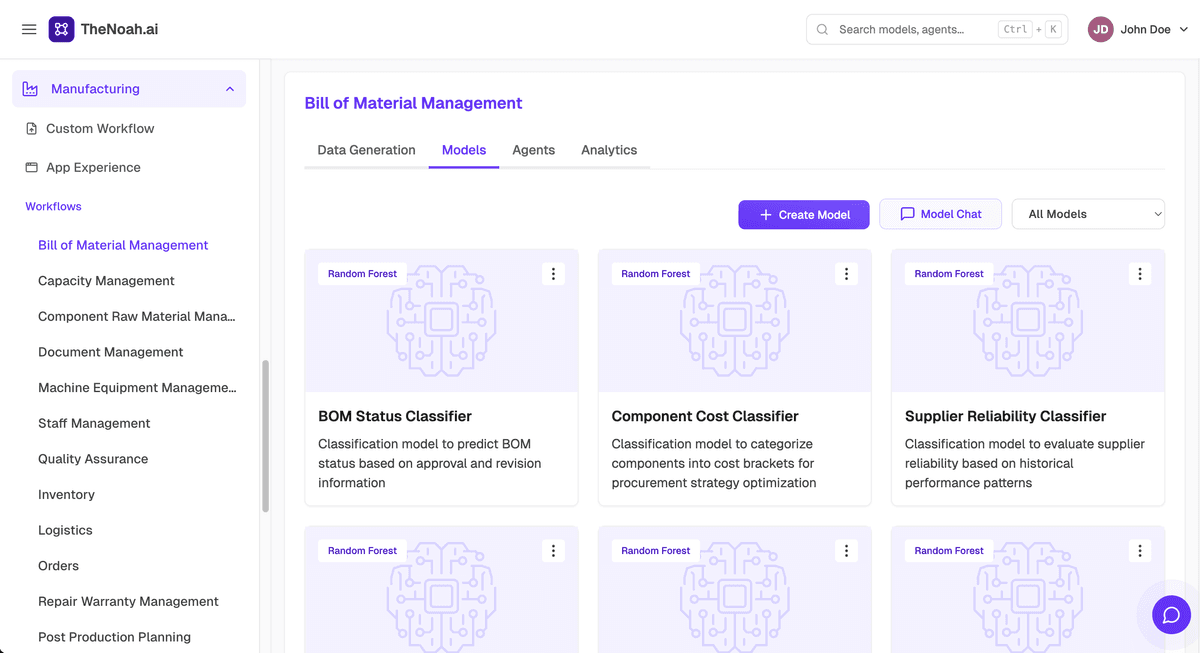Click Random Forest tag on Component Cost Classifier
This screenshot has height=653, width=1200.
[x=655, y=274]
